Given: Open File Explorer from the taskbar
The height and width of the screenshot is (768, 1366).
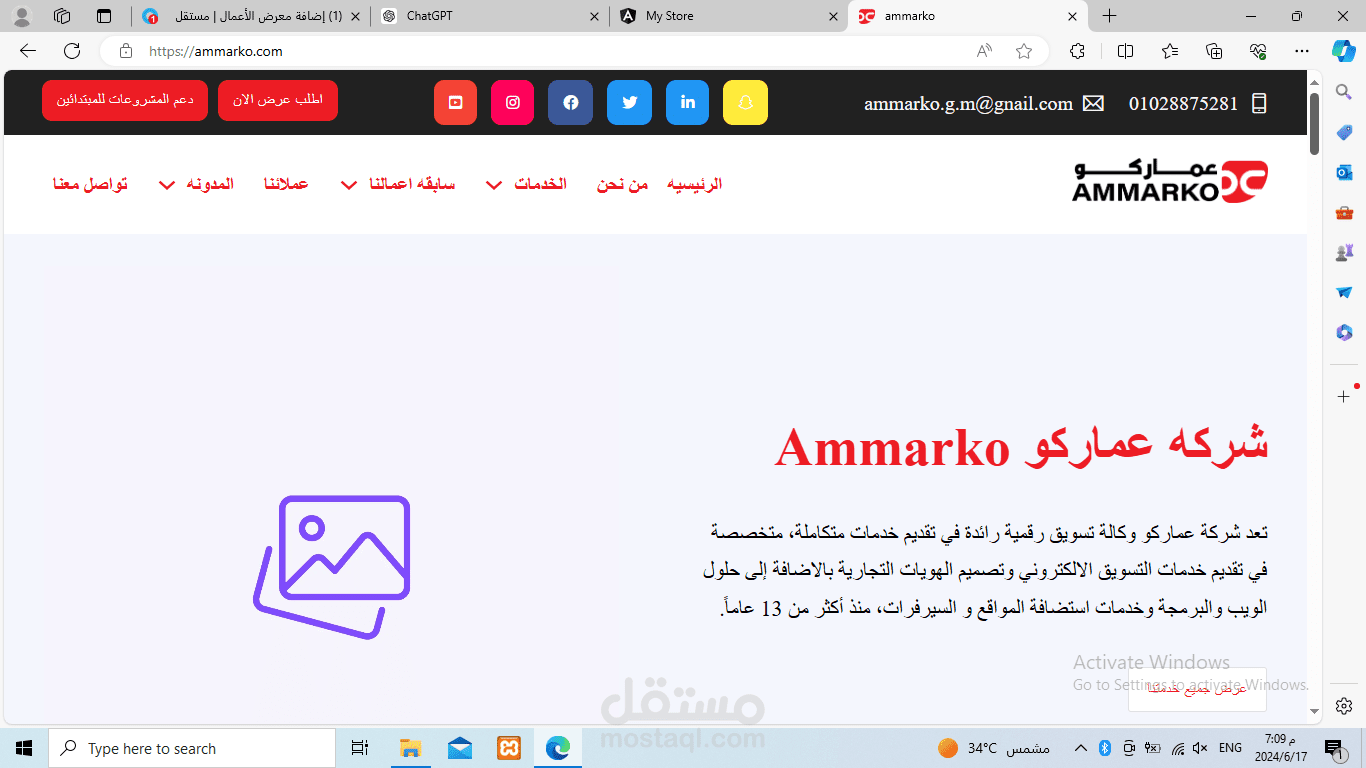Looking at the screenshot, I should coord(410,748).
